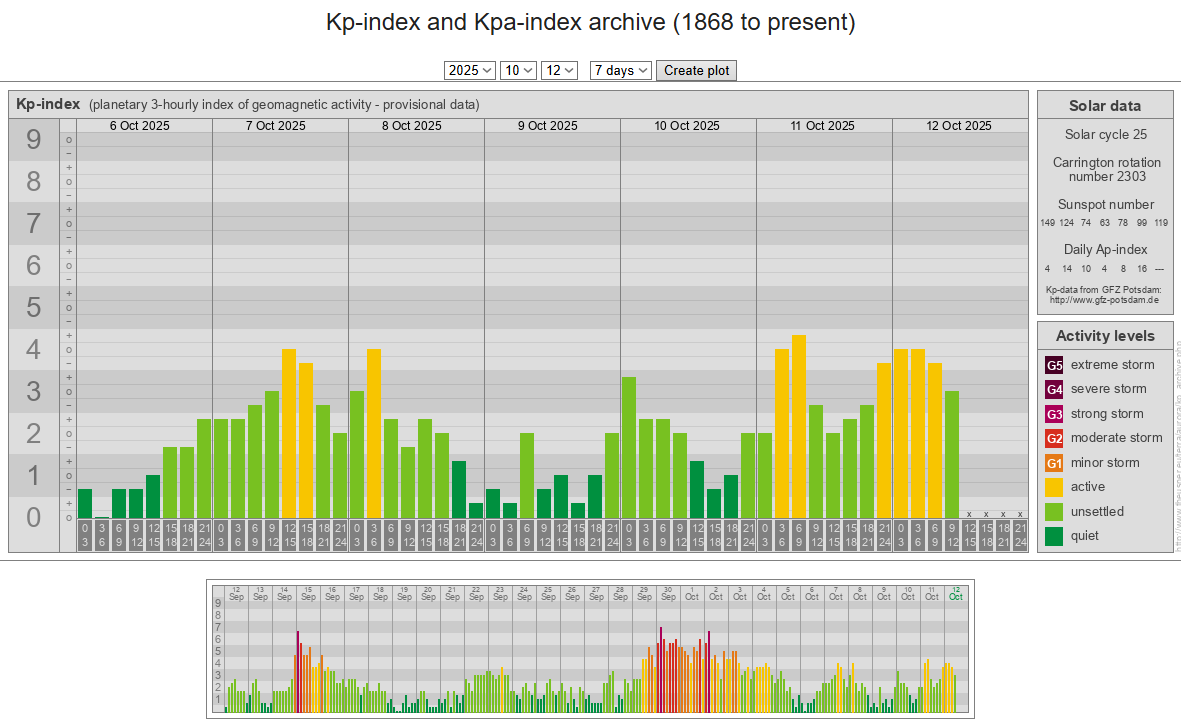Click the Solar data panel heading

[x=1104, y=106]
